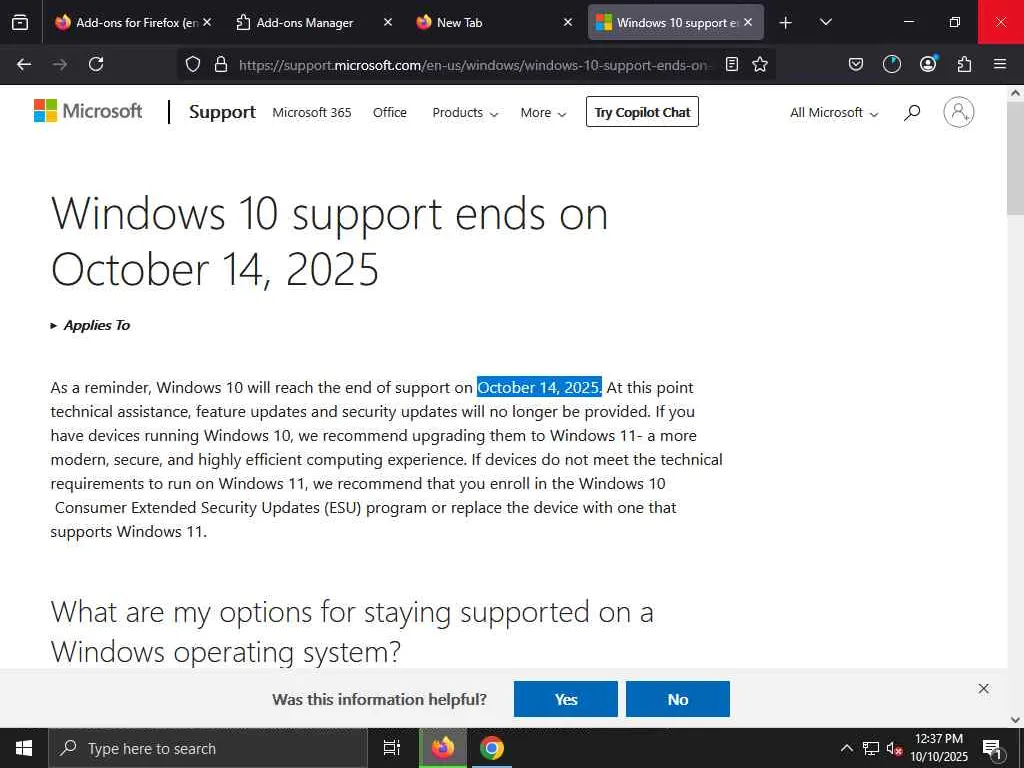Click the page vertical scrollbar thumb
The height and width of the screenshot is (768, 1024).
pos(1015,159)
